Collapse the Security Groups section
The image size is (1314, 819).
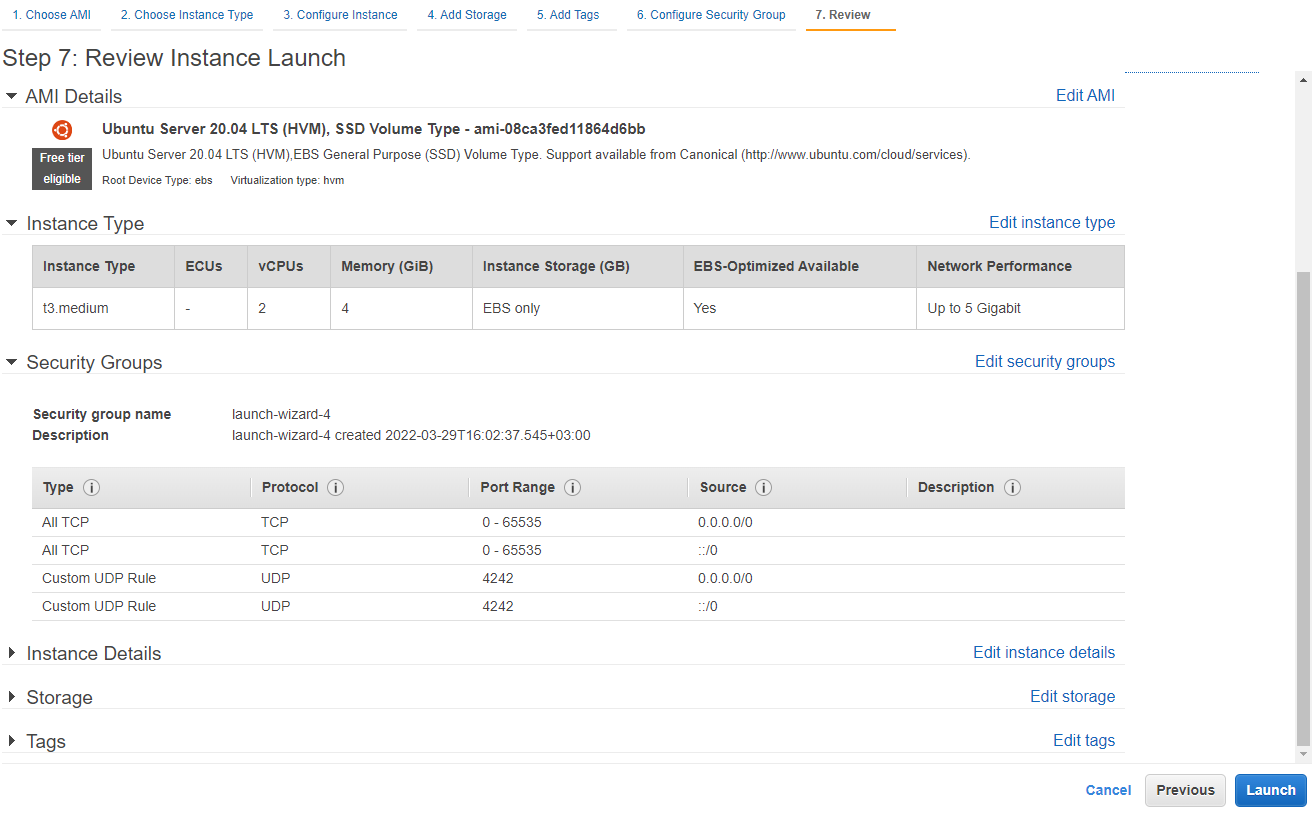12,362
